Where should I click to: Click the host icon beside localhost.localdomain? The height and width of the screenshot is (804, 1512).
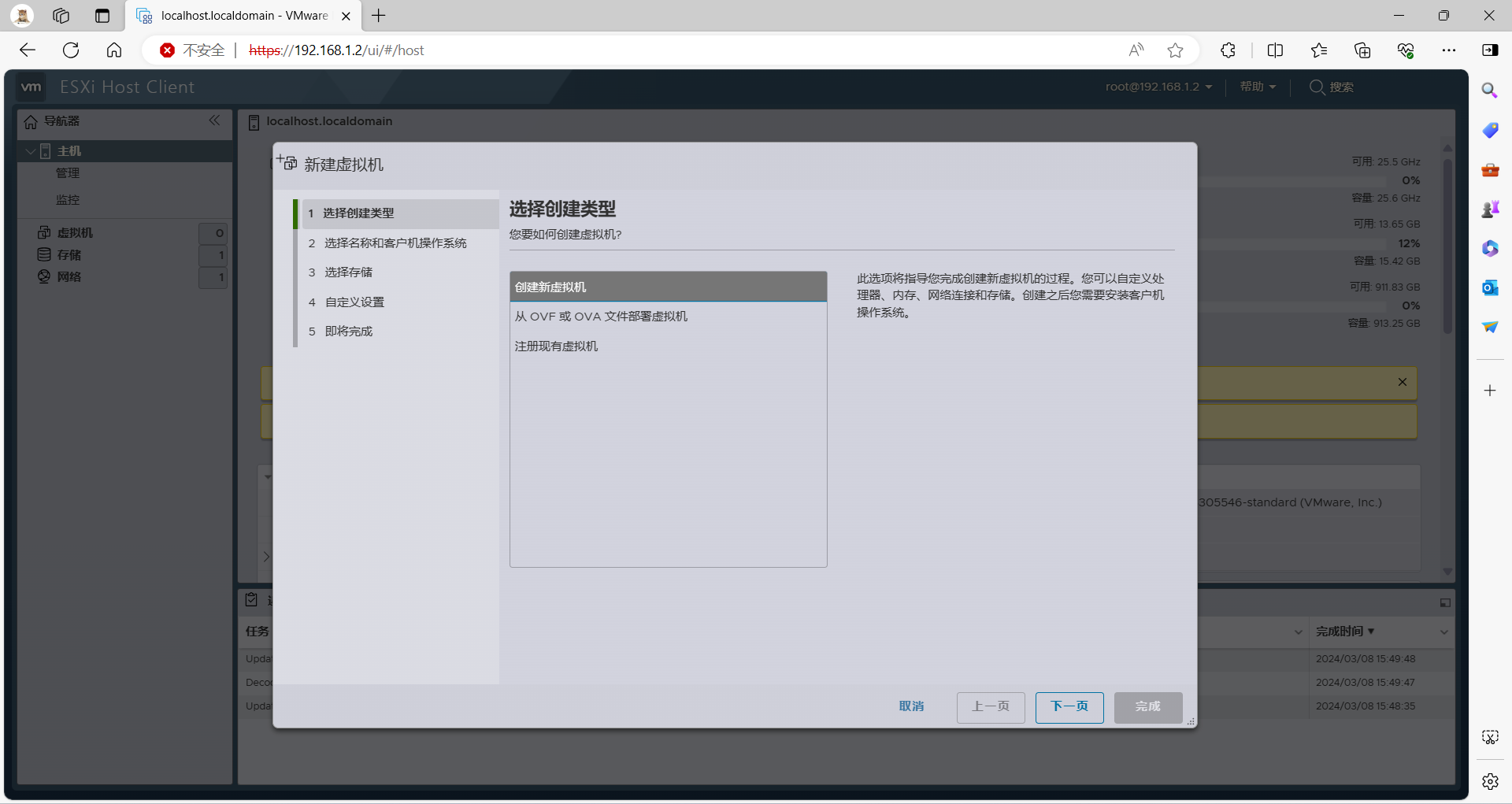point(254,121)
